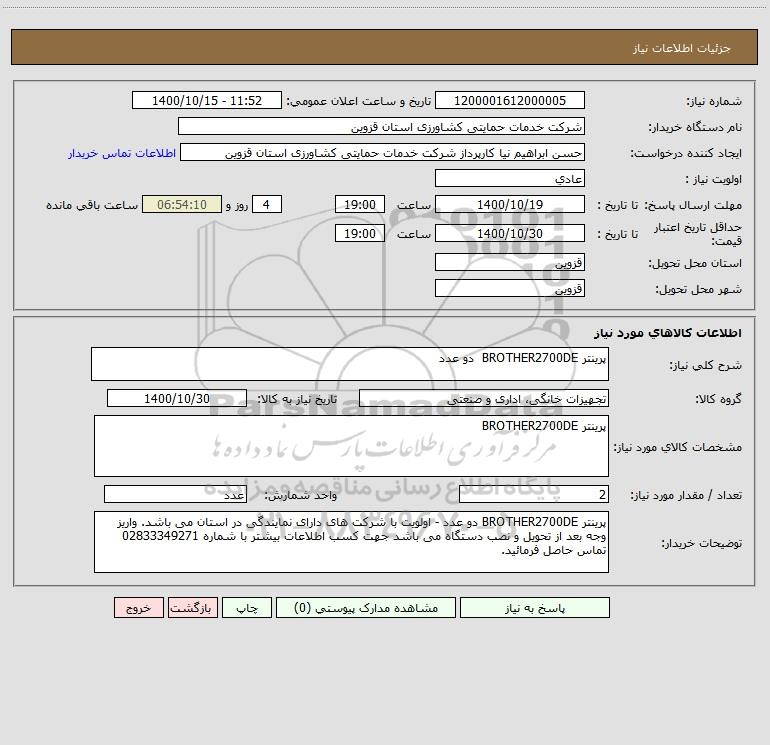Click the announcement date field 1400/10/15 - 11:52
Screen dimensions: 770x745
207,100
